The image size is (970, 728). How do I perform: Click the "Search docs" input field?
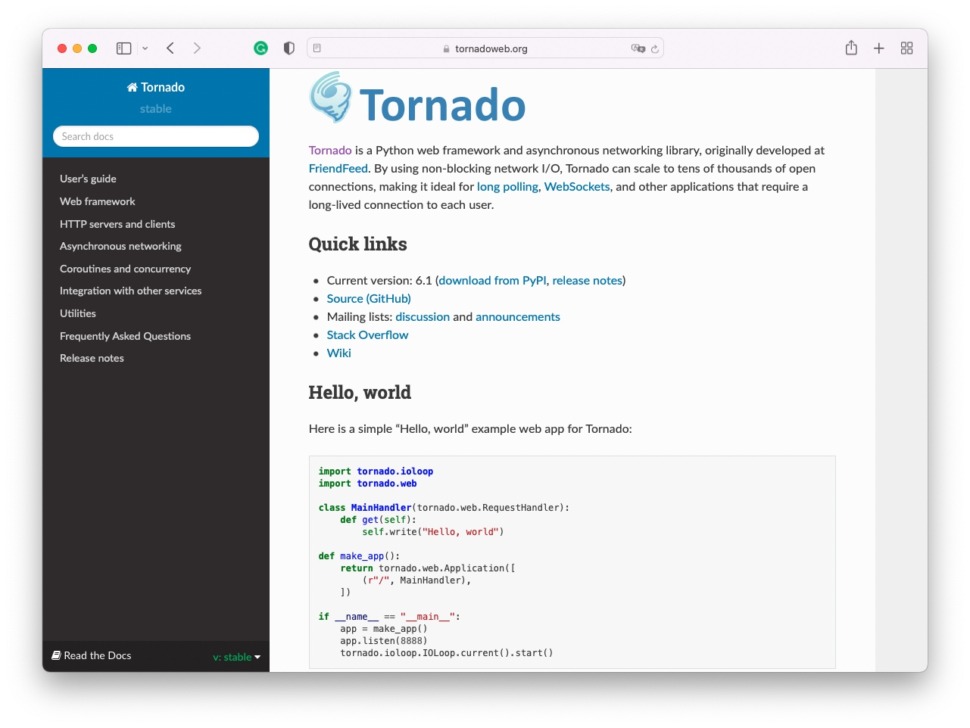[155, 135]
